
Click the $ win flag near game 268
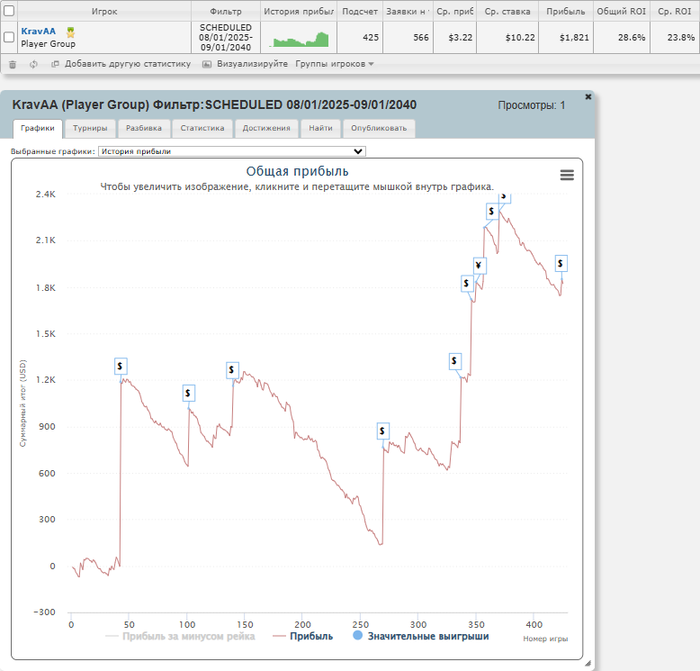point(383,431)
